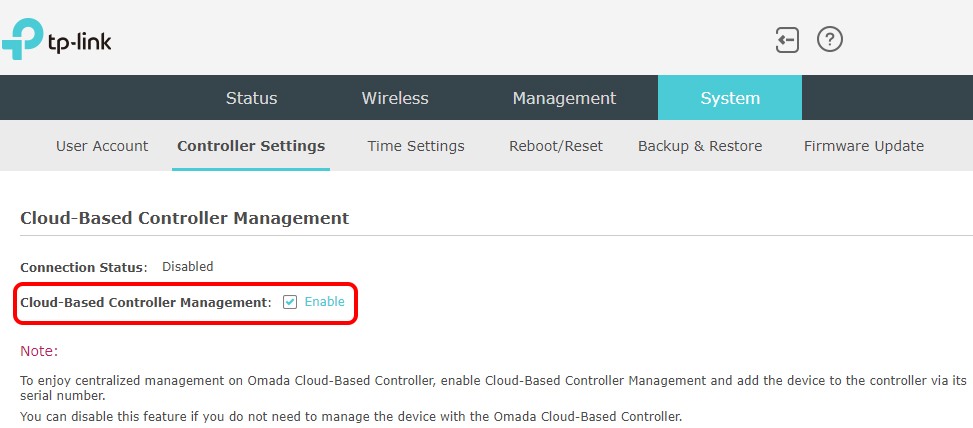Click the Connection Status label

click(84, 267)
